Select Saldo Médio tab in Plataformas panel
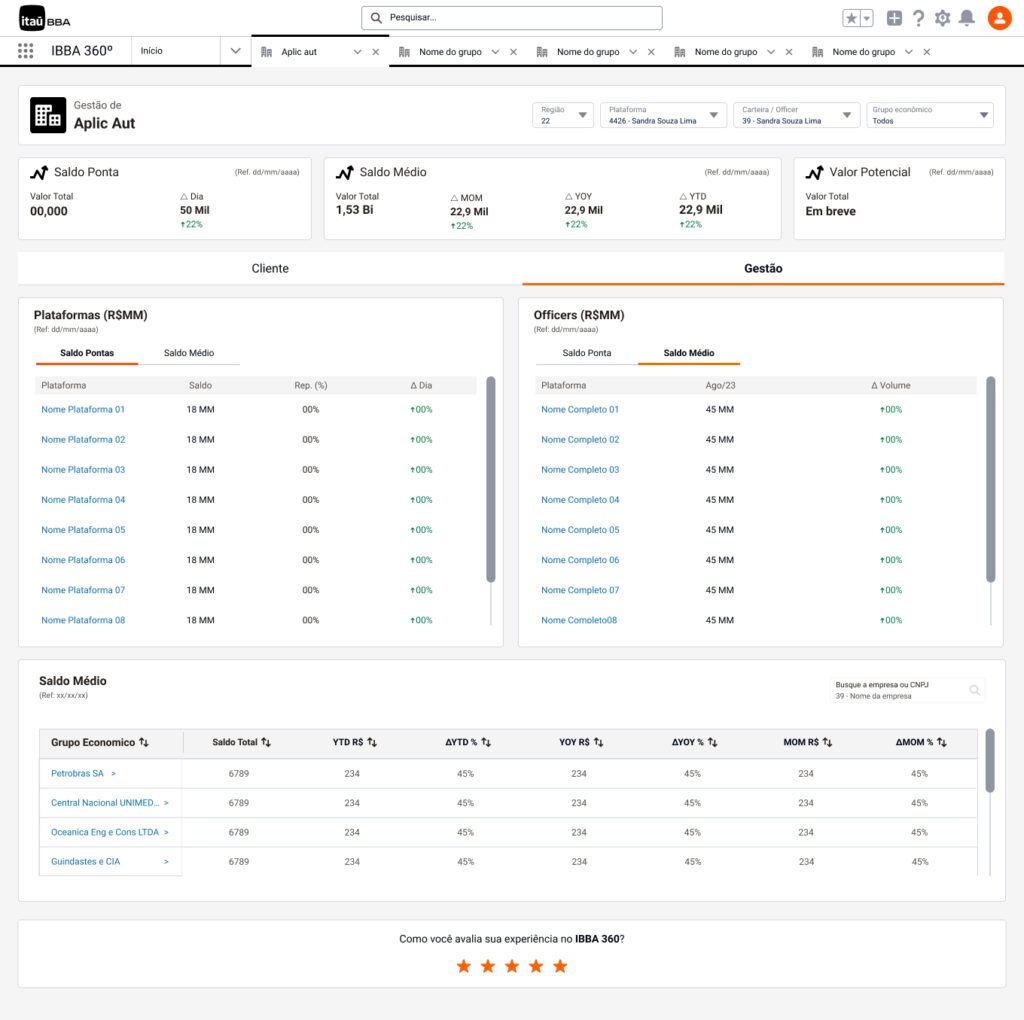 189,353
